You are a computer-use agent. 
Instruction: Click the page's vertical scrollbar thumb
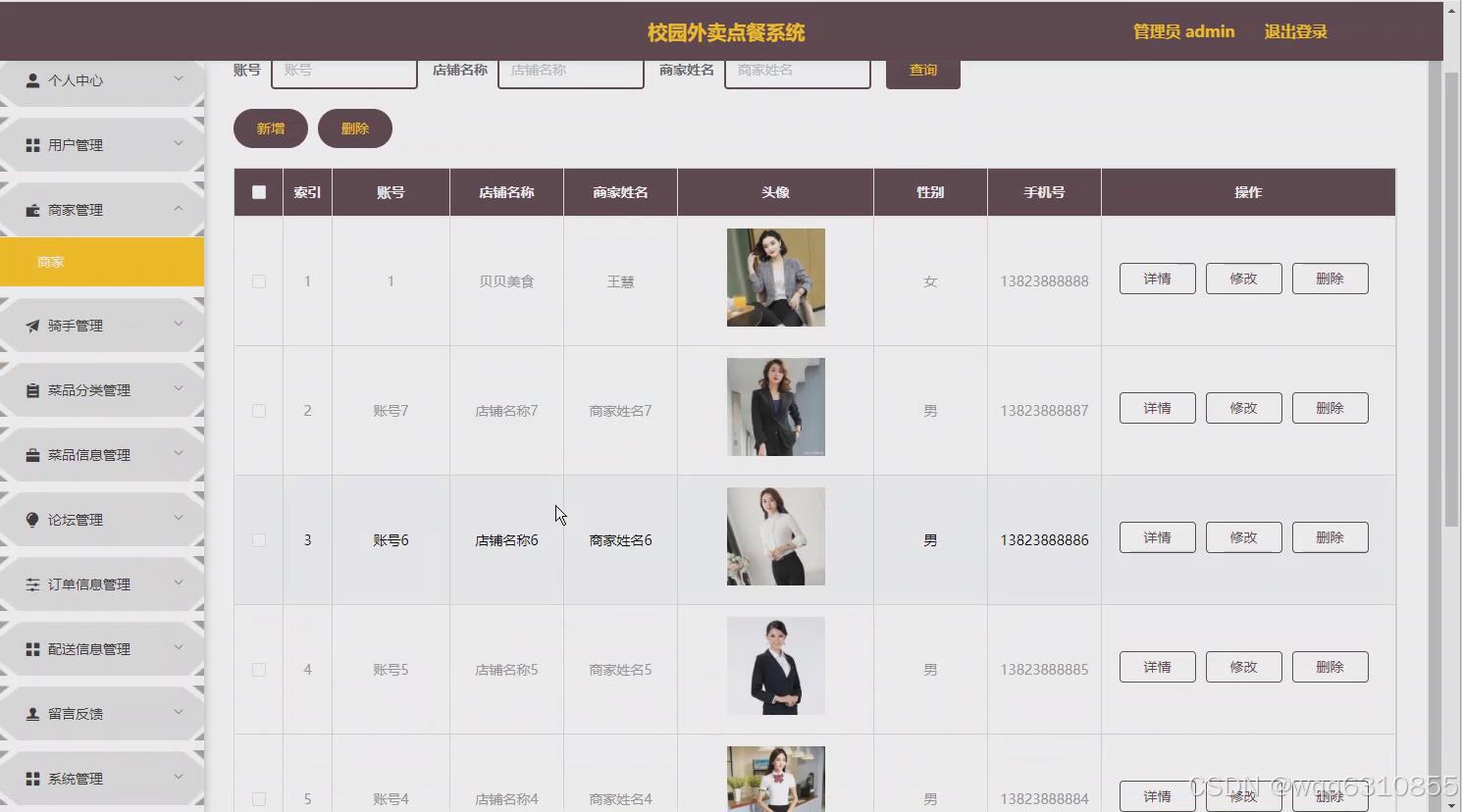[1452, 298]
